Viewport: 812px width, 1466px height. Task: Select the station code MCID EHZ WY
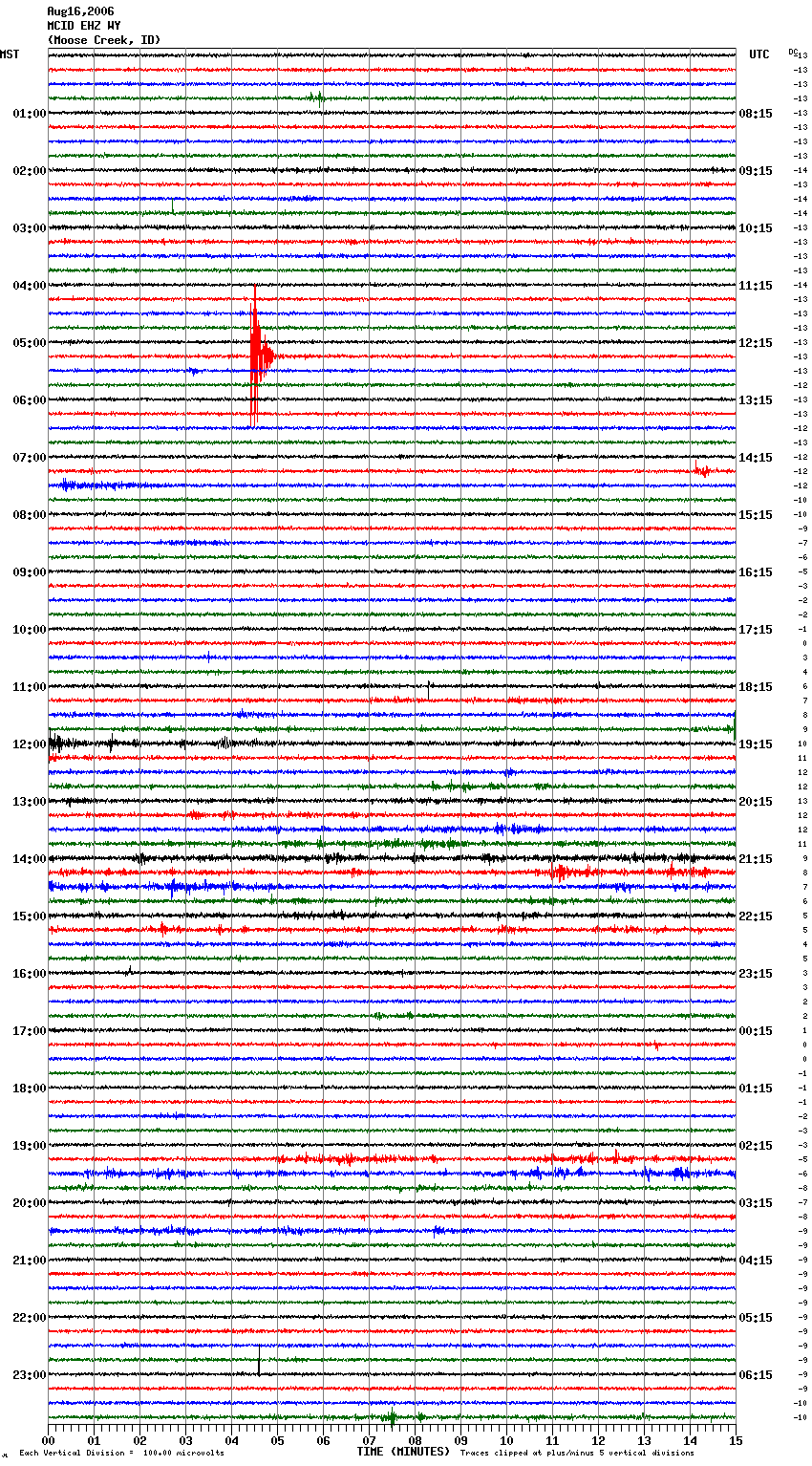84,26
